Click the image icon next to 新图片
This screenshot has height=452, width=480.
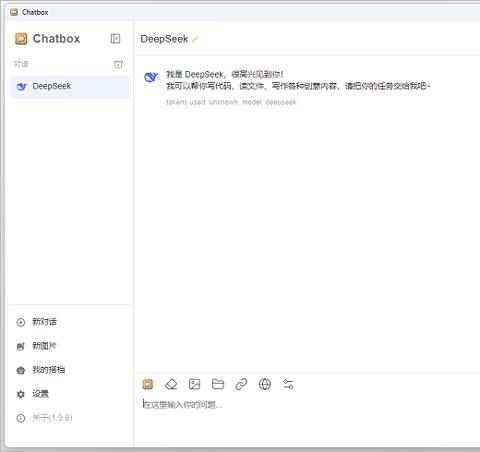pyautogui.click(x=21, y=346)
